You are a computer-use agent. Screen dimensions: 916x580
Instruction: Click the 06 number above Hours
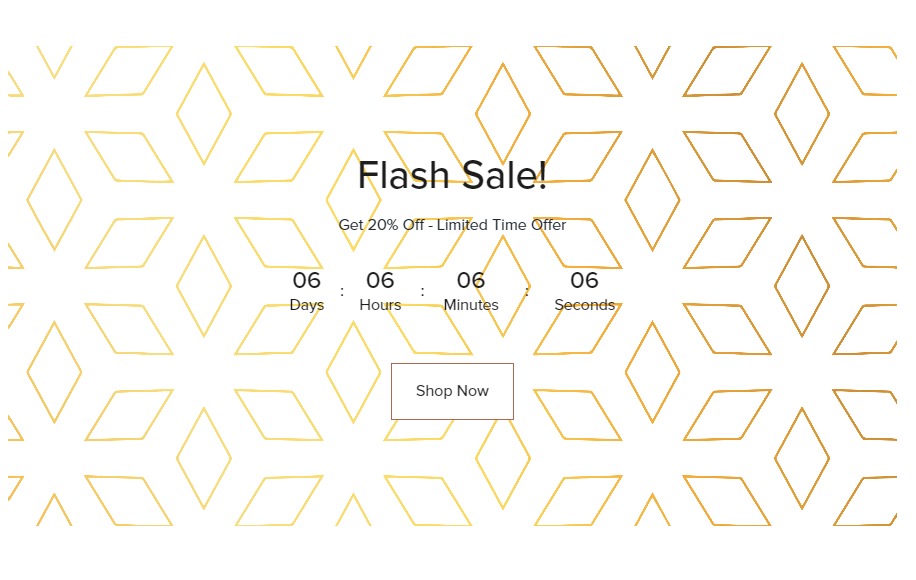pyautogui.click(x=380, y=280)
